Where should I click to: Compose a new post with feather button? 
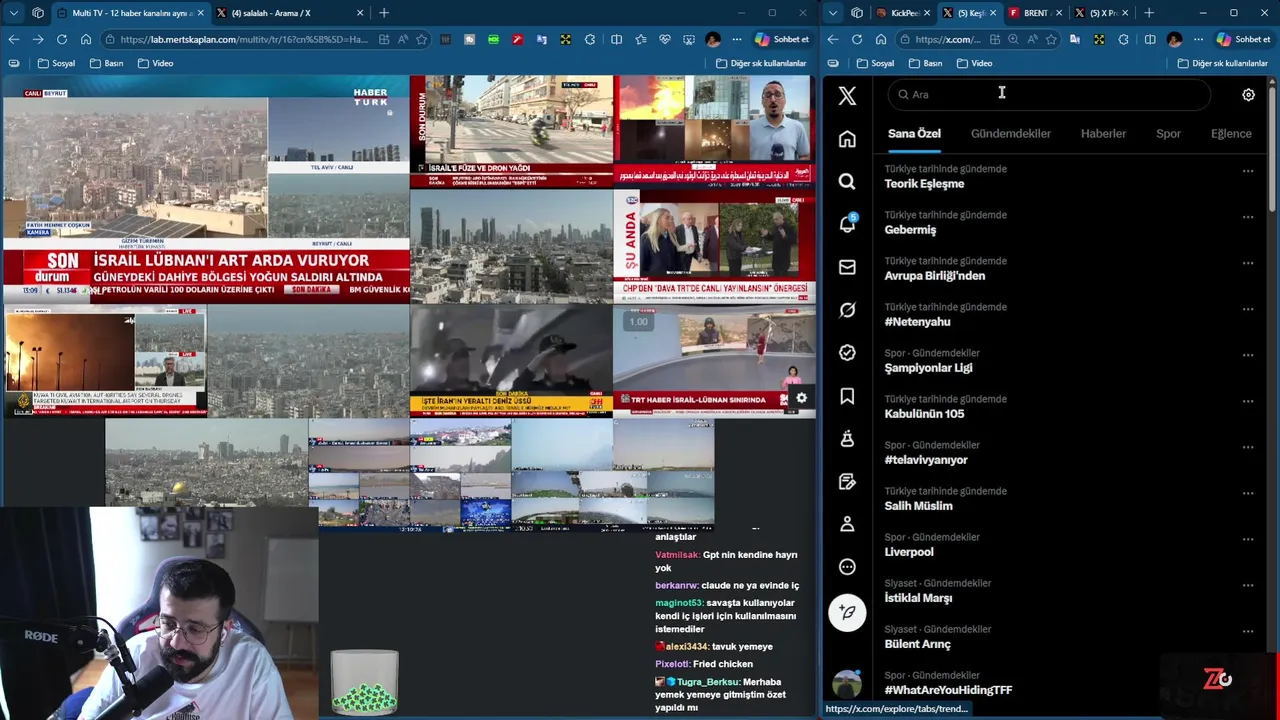(x=847, y=612)
